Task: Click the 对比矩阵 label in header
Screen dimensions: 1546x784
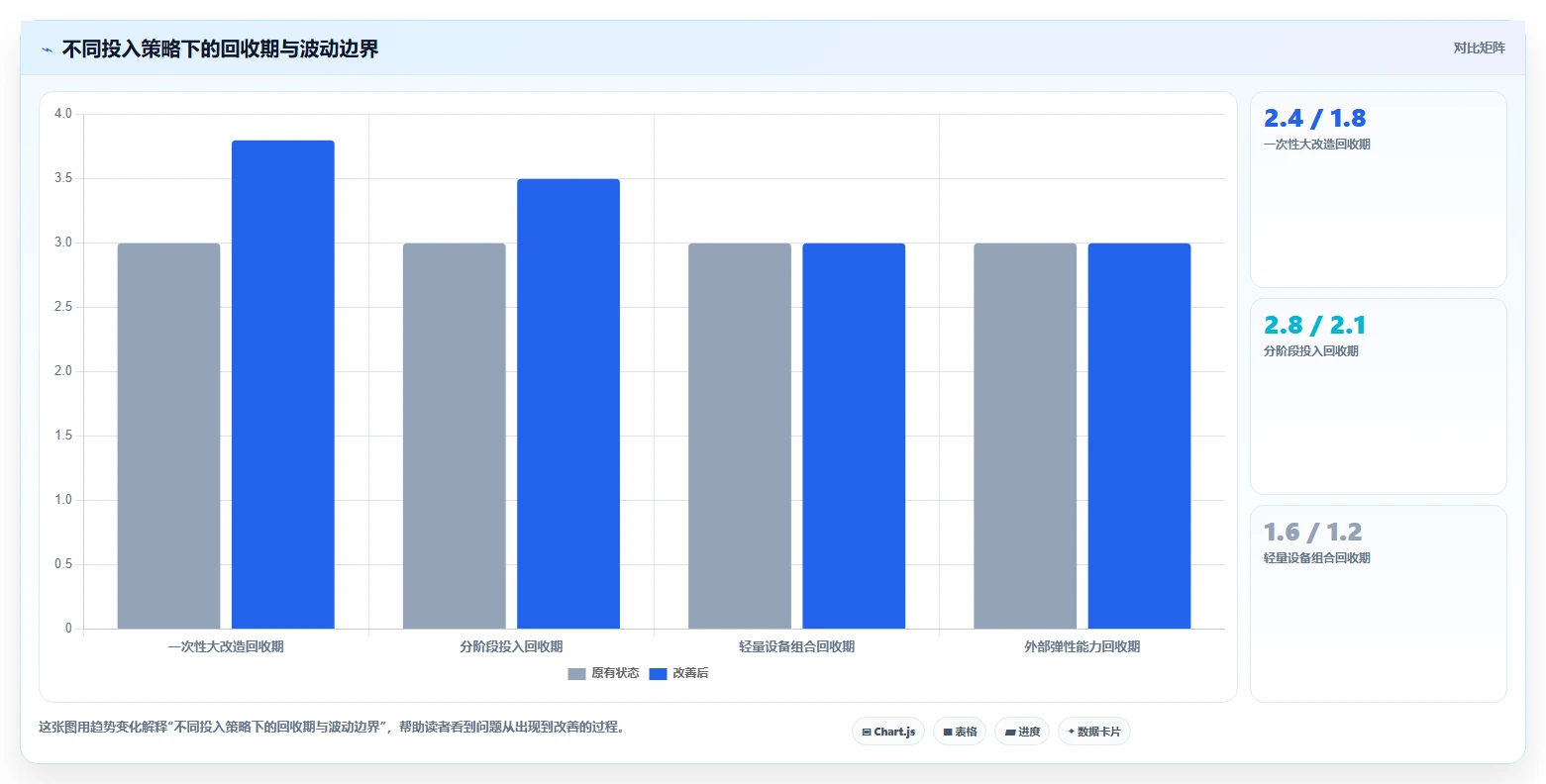Action: 1479,49
